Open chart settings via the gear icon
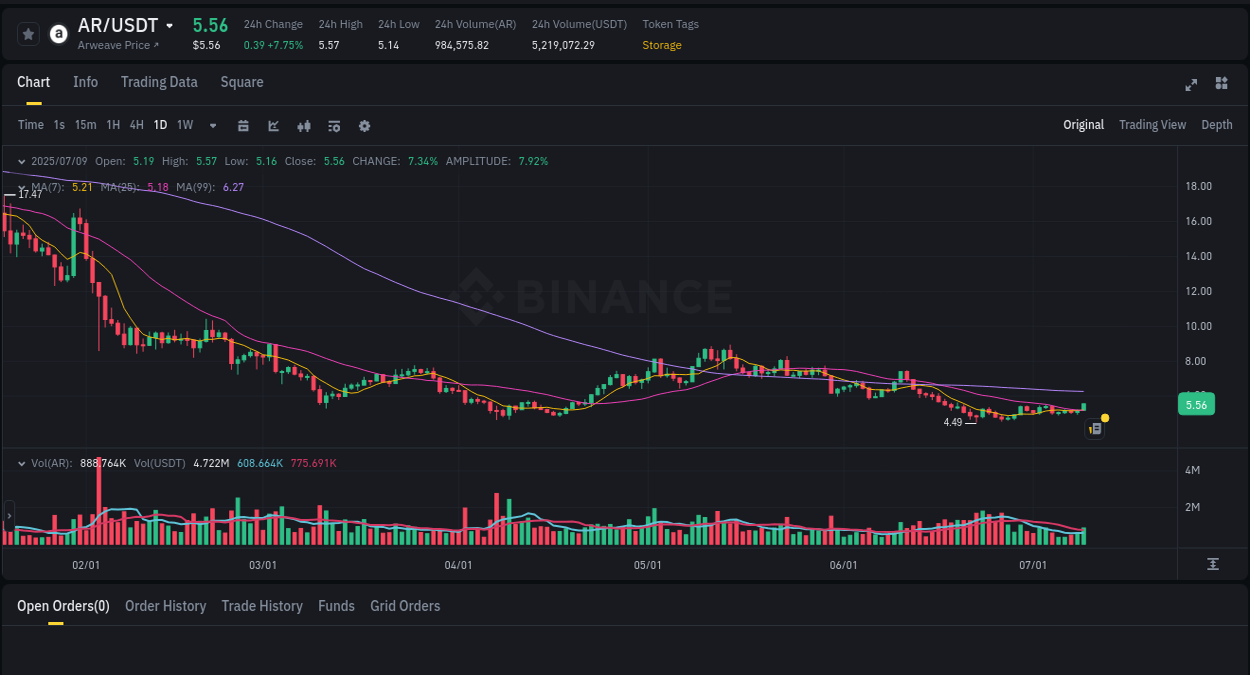This screenshot has height=675, width=1250. pyautogui.click(x=364, y=126)
